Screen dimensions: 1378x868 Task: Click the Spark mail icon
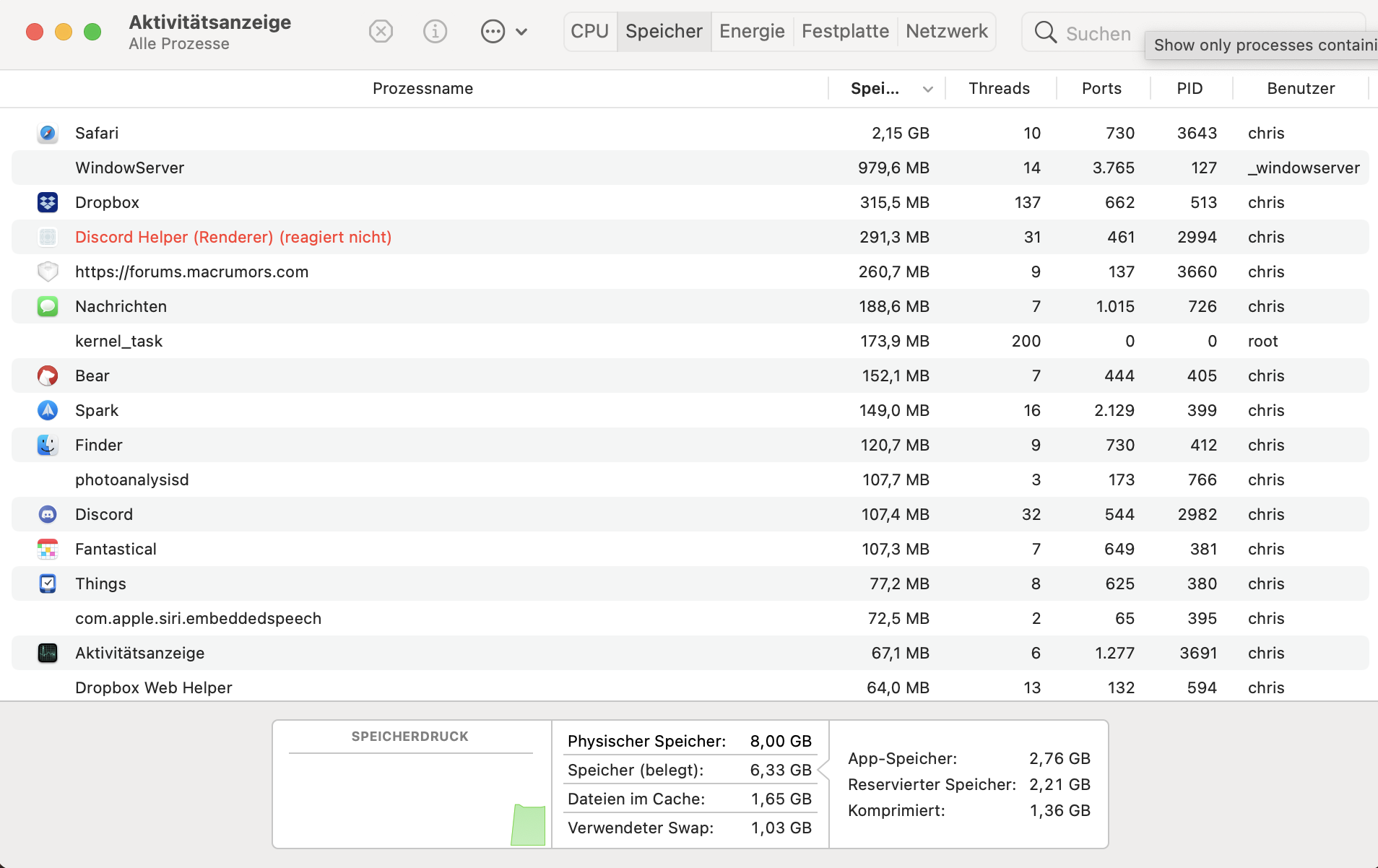pos(48,410)
